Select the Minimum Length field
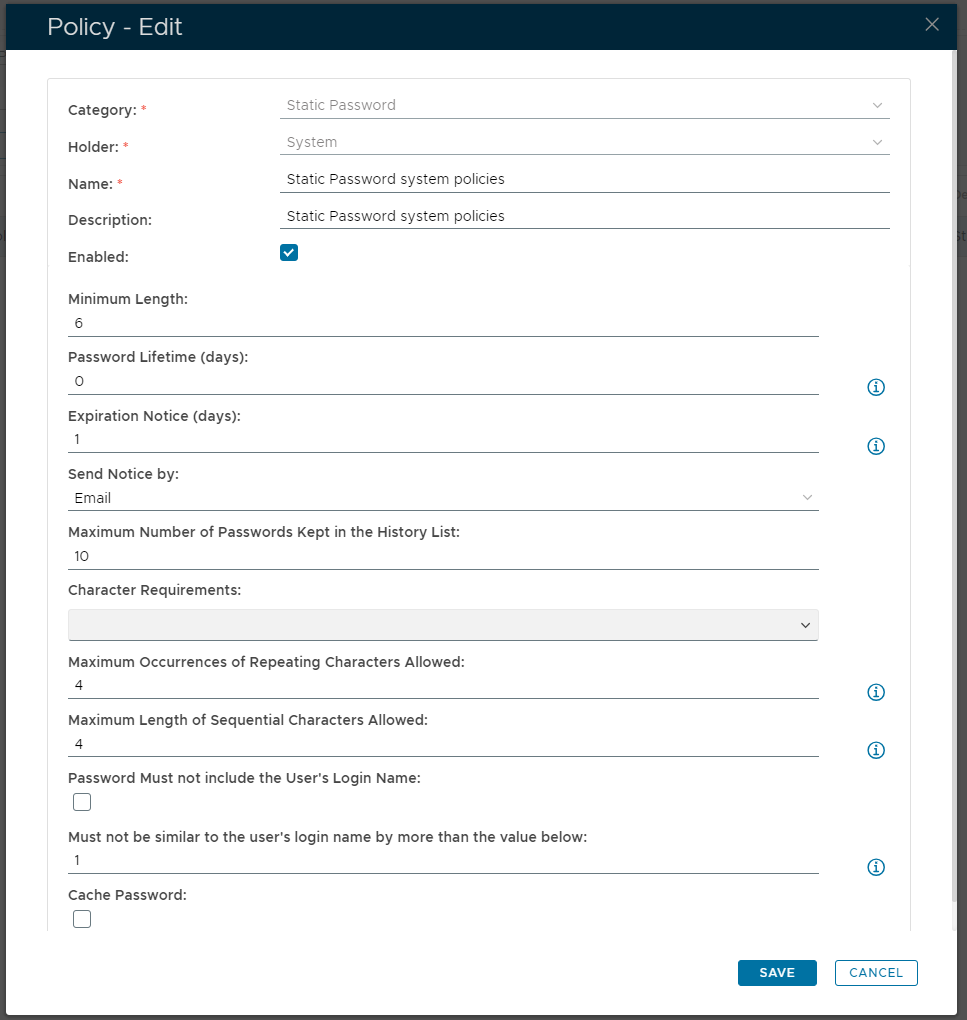This screenshot has width=967, height=1020. 443,324
